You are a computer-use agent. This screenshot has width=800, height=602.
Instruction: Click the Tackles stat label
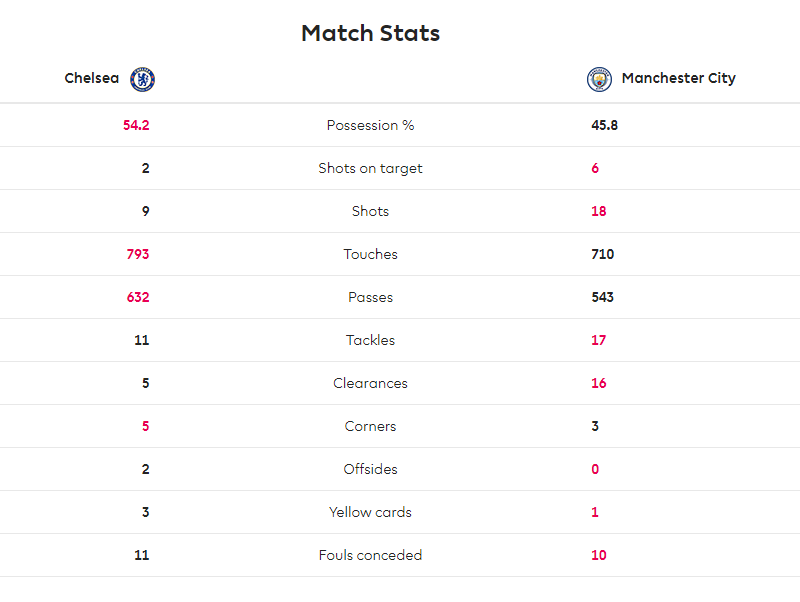tap(370, 340)
